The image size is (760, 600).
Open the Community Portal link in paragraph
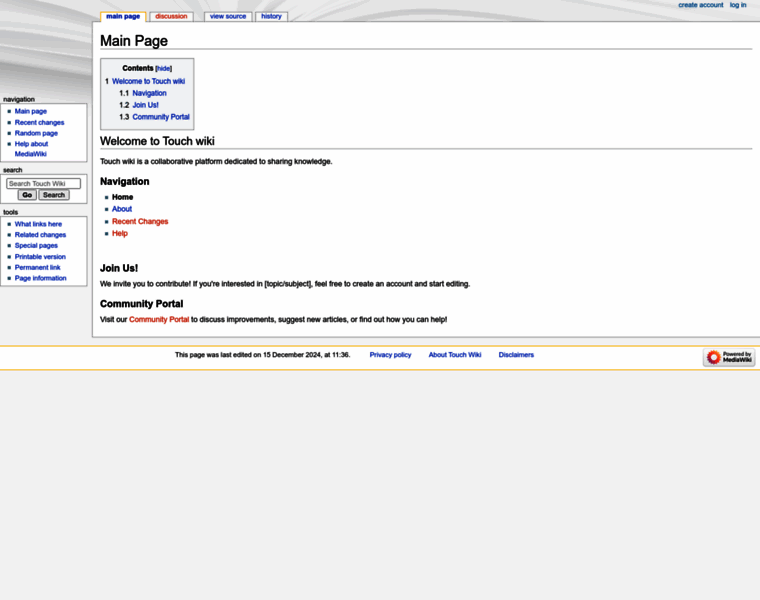(x=159, y=319)
